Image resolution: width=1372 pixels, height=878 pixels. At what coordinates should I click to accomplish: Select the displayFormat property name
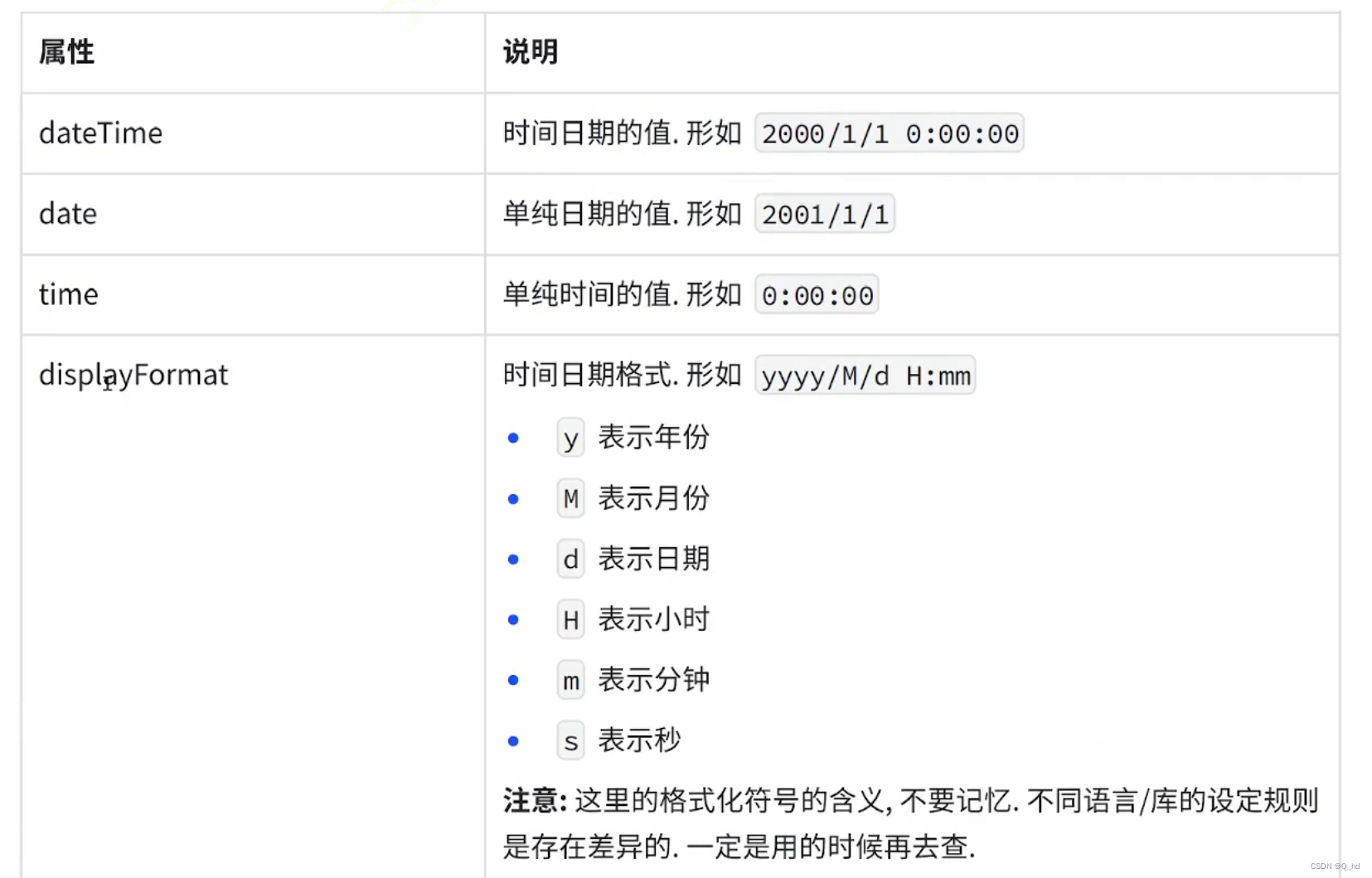133,375
